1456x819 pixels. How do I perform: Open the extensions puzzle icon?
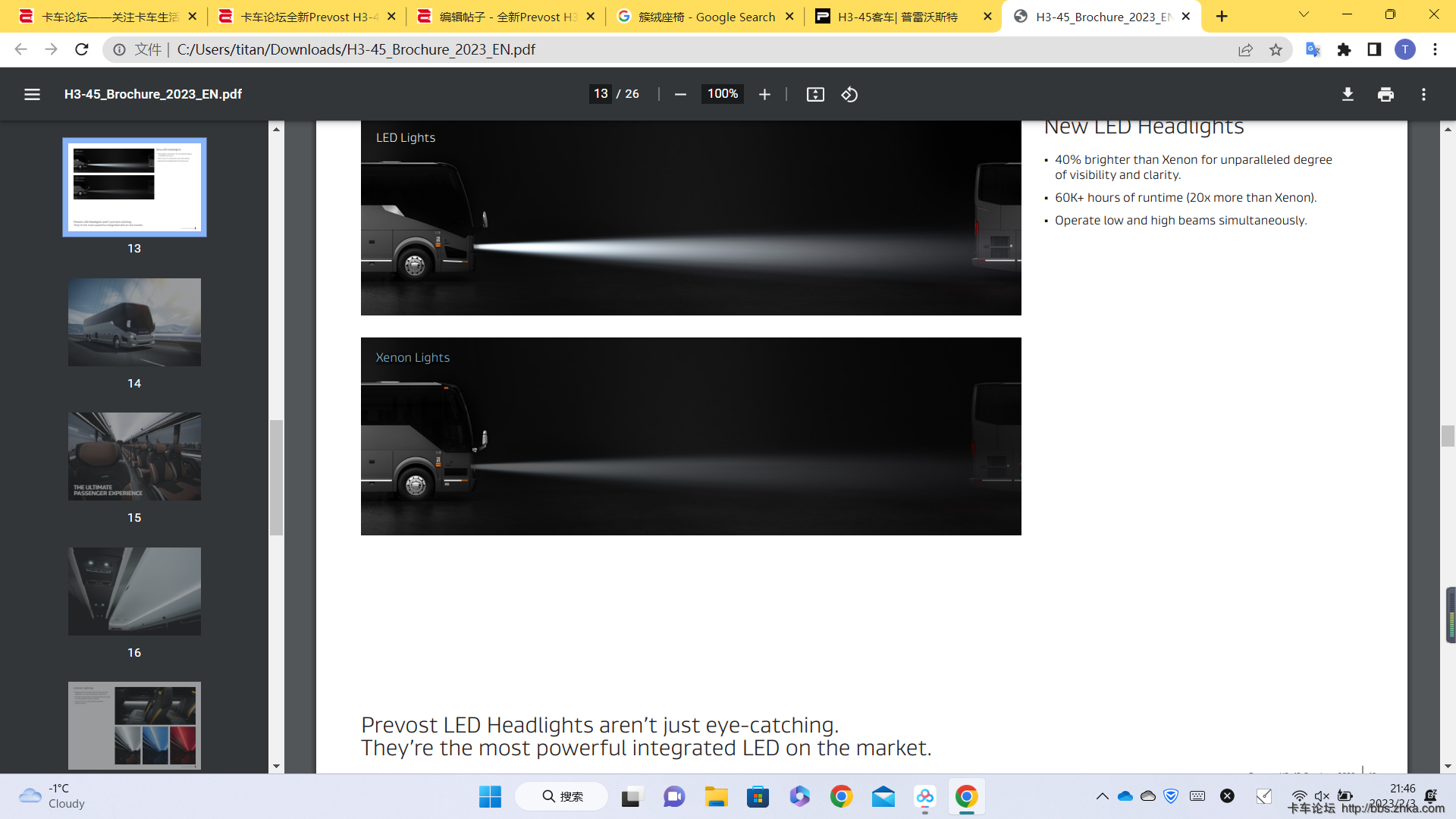pos(1344,49)
